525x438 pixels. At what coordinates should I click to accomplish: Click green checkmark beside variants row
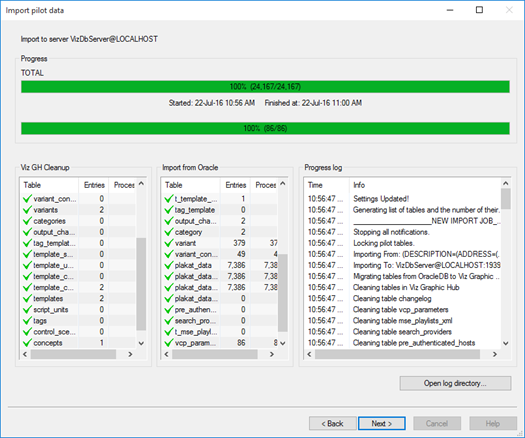click(x=27, y=210)
